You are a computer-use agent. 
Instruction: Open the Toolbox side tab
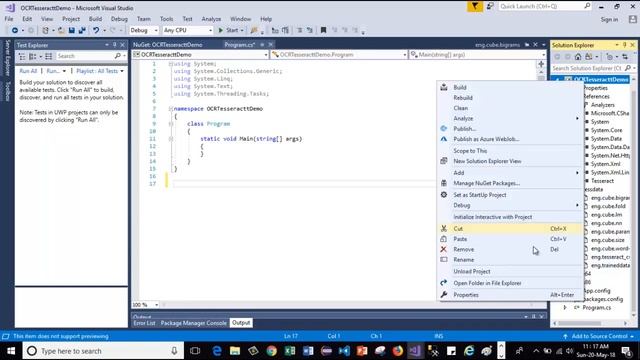pyautogui.click(x=7, y=91)
